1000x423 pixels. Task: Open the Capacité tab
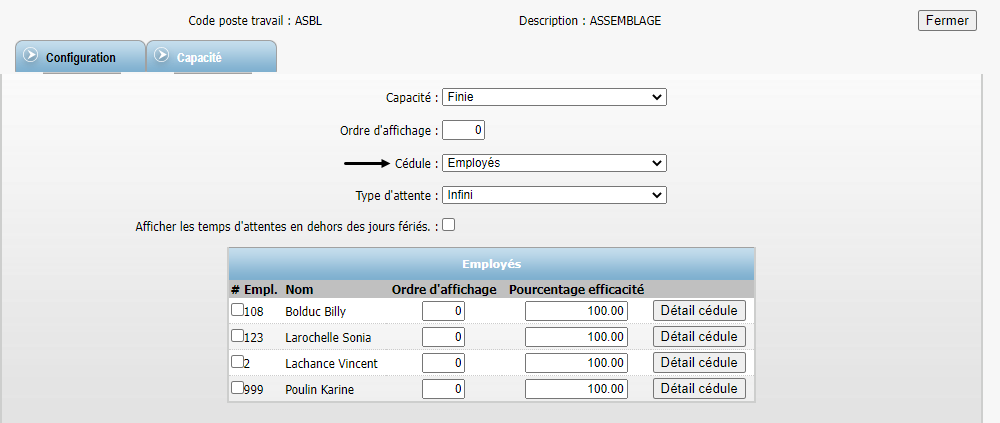click(200, 58)
